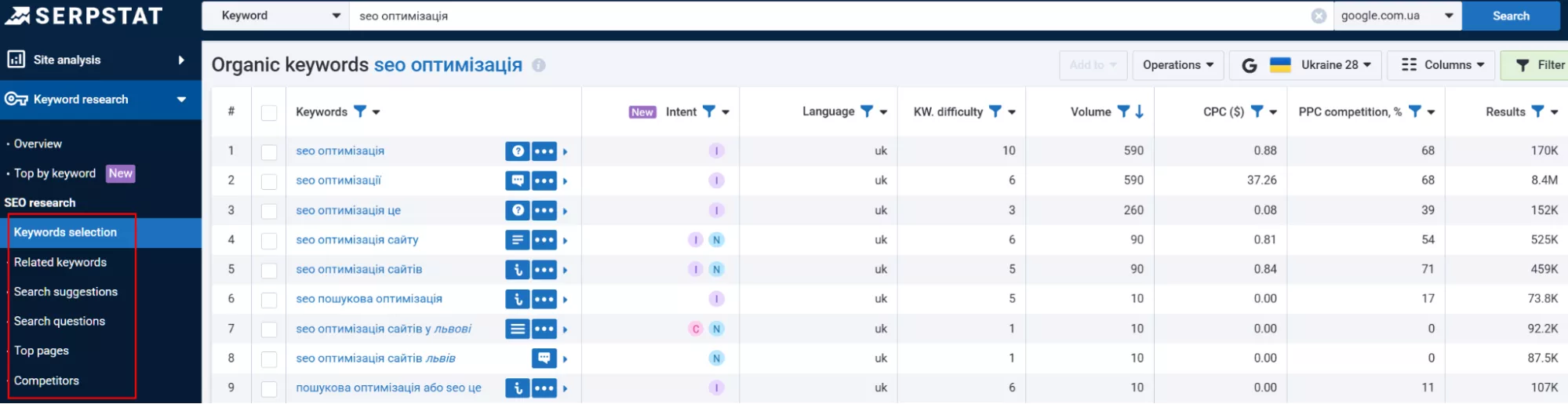Open Top pages in the sidebar
The image size is (1568, 404).
tap(42, 351)
